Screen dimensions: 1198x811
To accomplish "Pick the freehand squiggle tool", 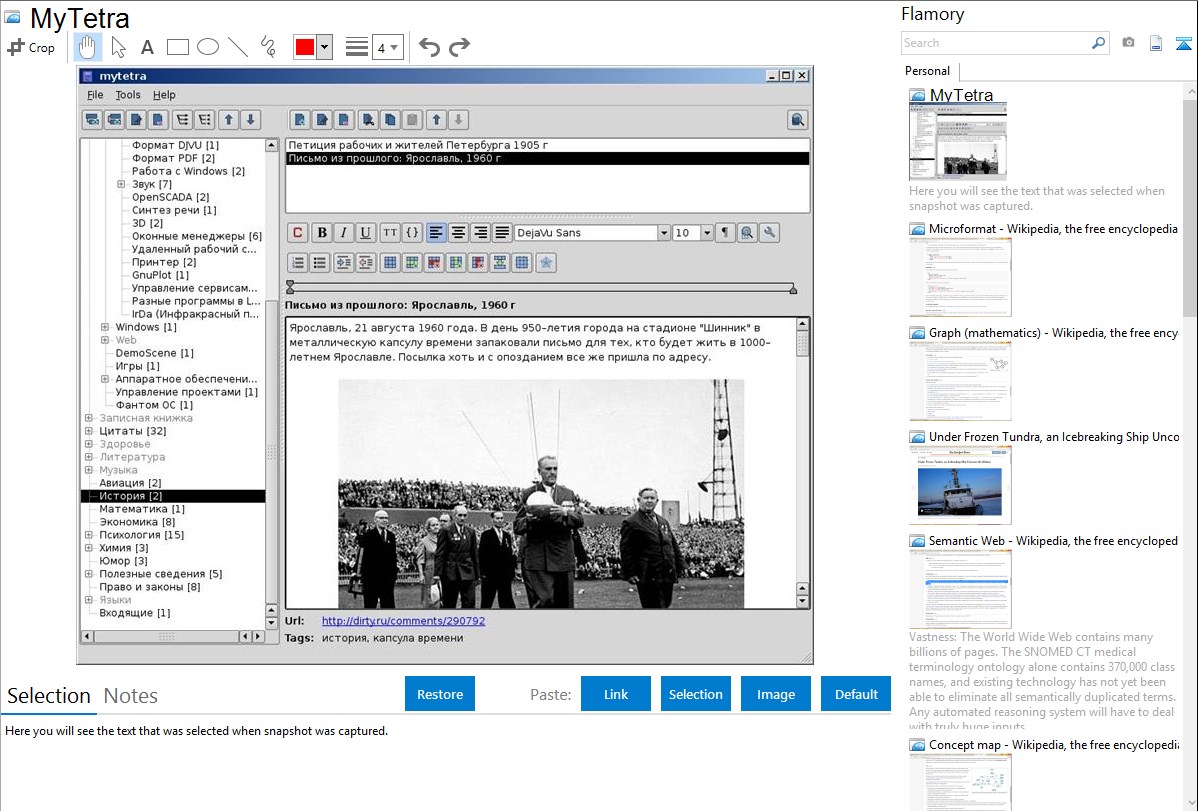I will [x=267, y=47].
